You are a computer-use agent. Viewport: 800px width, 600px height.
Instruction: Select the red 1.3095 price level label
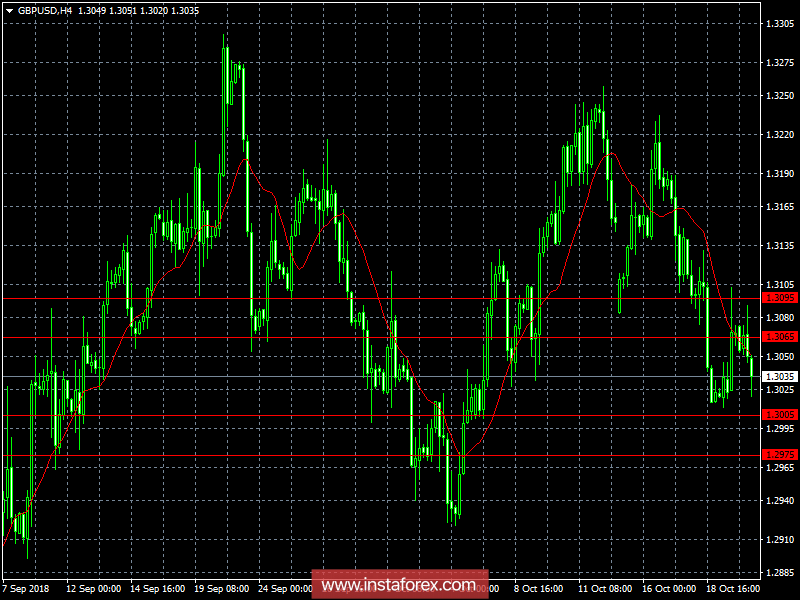[x=779, y=298]
